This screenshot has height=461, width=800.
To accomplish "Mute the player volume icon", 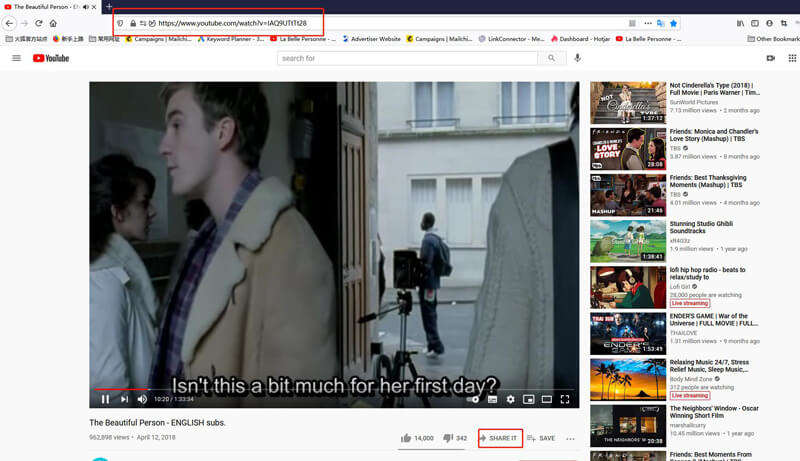I will pos(142,399).
